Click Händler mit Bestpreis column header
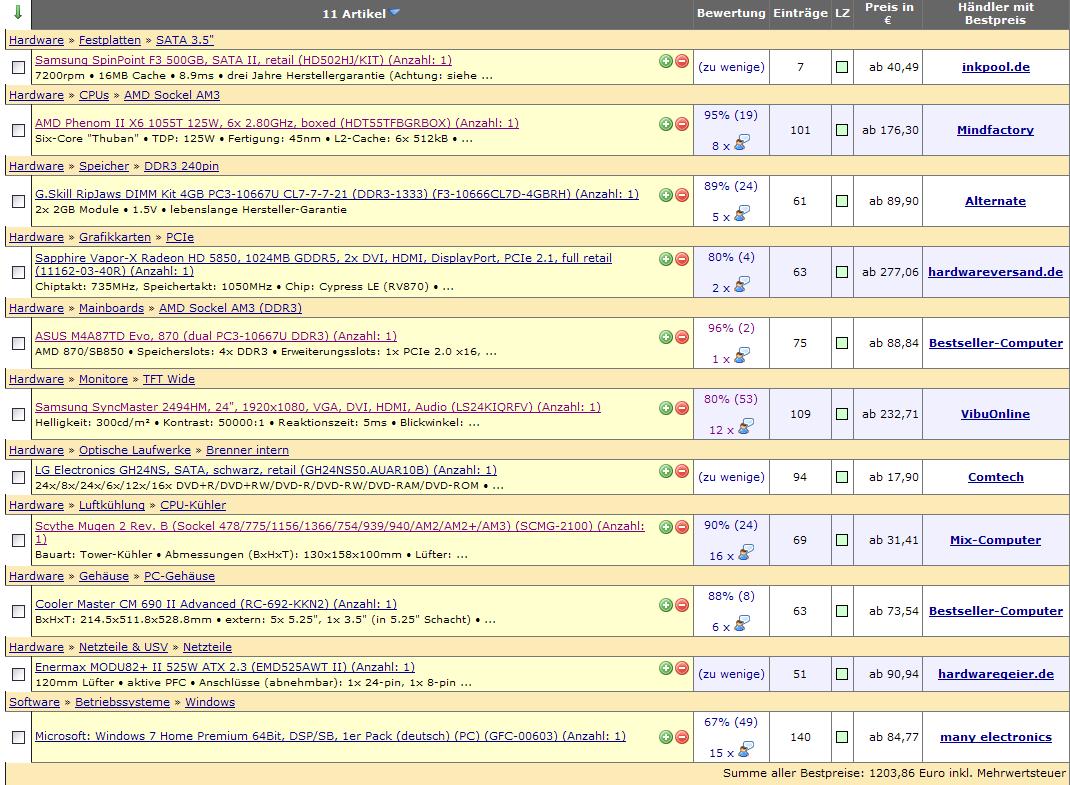Image resolution: width=1070 pixels, height=785 pixels. [x=996, y=13]
